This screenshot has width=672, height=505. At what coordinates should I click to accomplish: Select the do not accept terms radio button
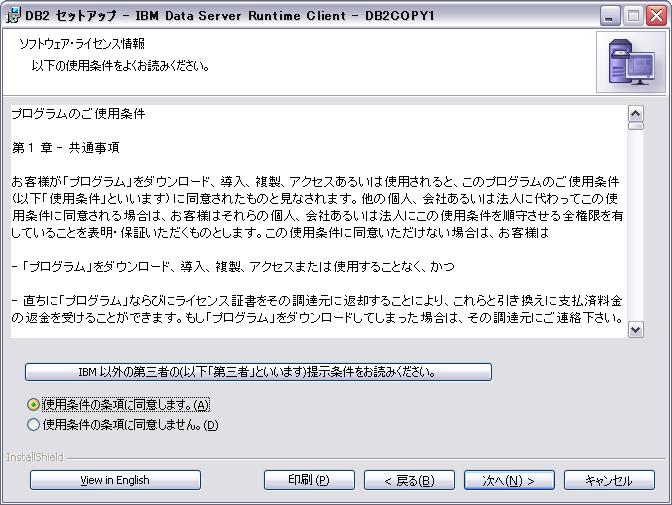33,425
